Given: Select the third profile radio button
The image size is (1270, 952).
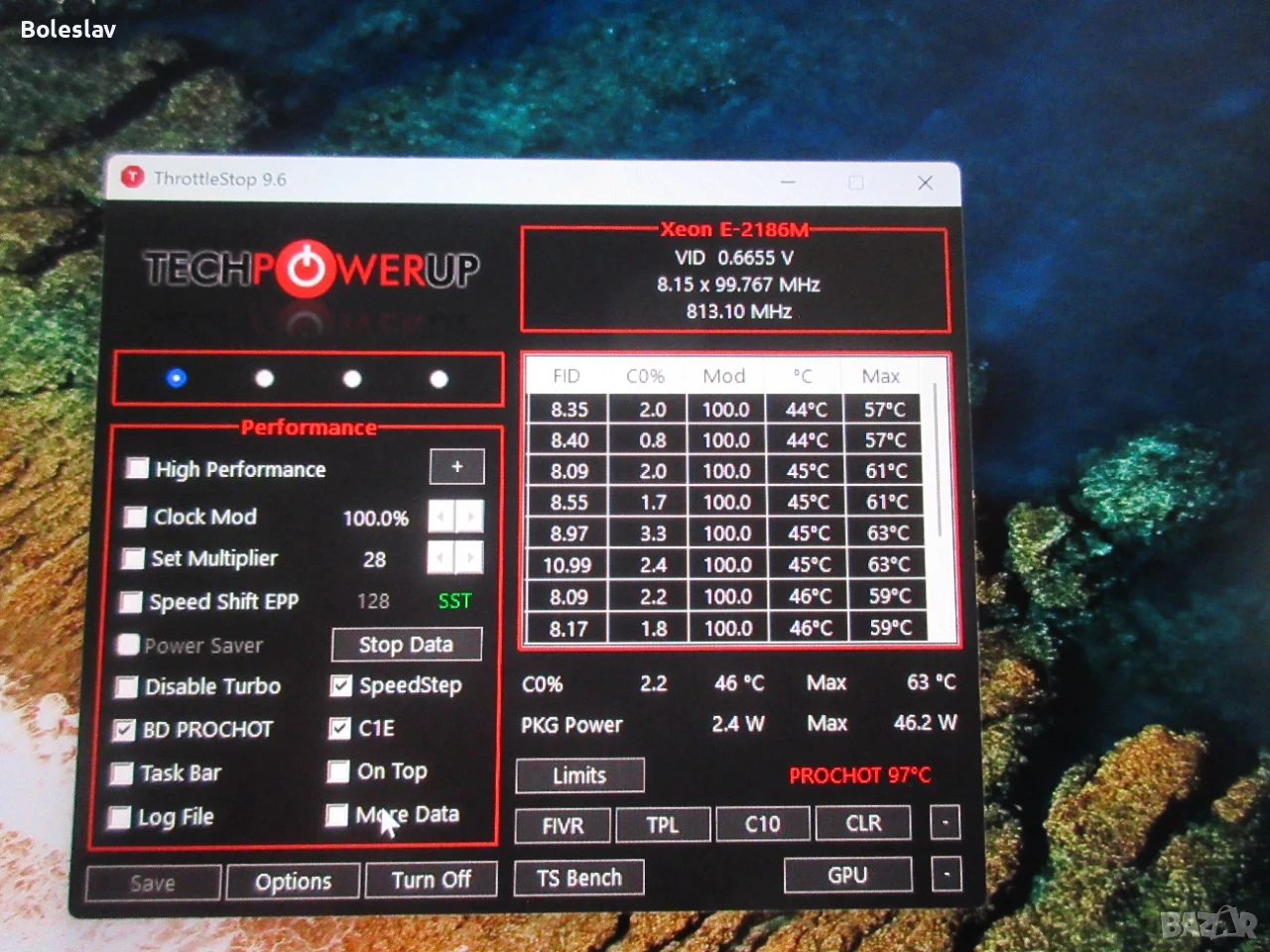Looking at the screenshot, I should (352, 379).
